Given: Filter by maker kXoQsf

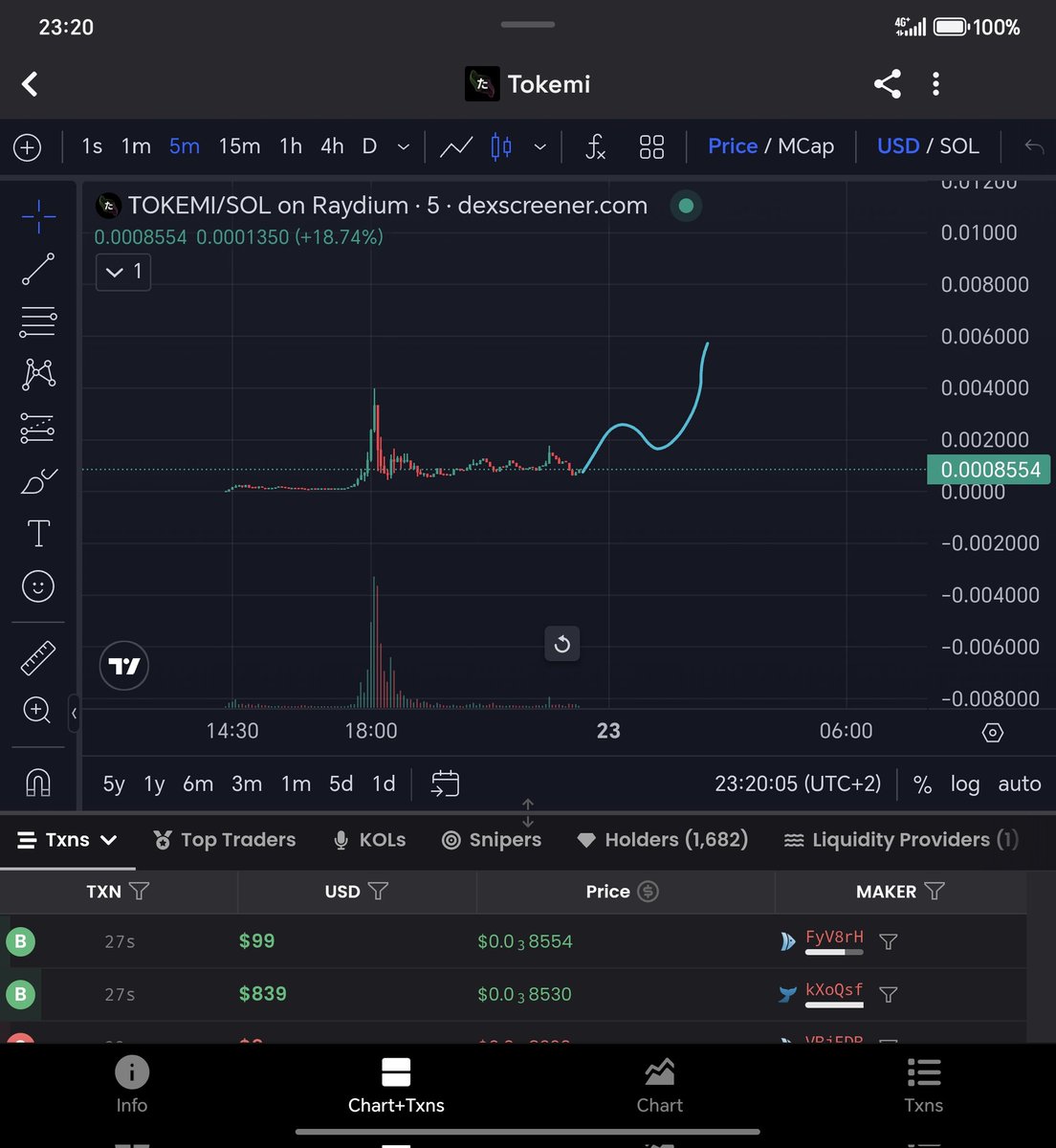Looking at the screenshot, I should (x=888, y=995).
